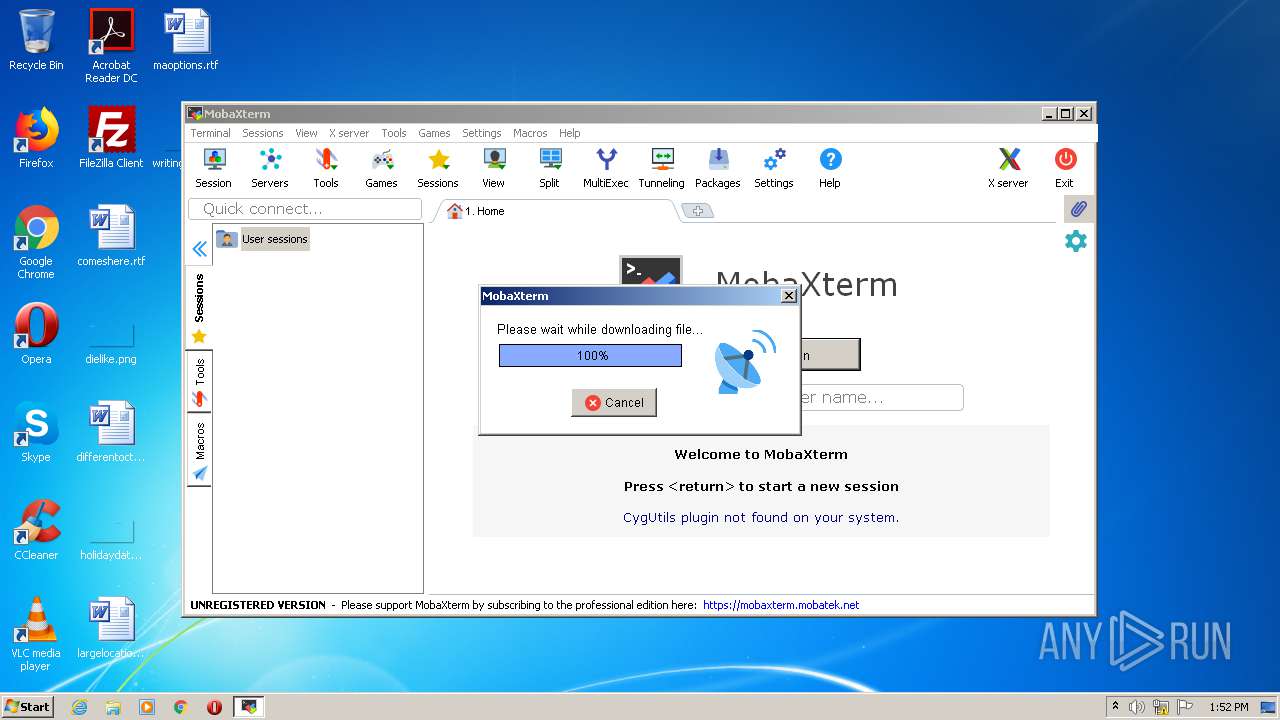This screenshot has width=1280, height=720.
Task: Click the server name search field
Action: click(x=880, y=397)
